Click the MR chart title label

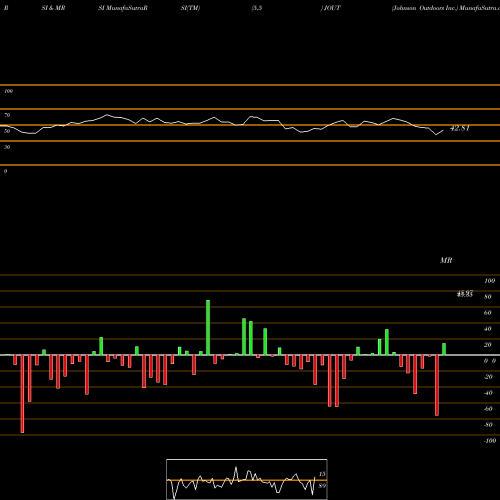(446, 260)
